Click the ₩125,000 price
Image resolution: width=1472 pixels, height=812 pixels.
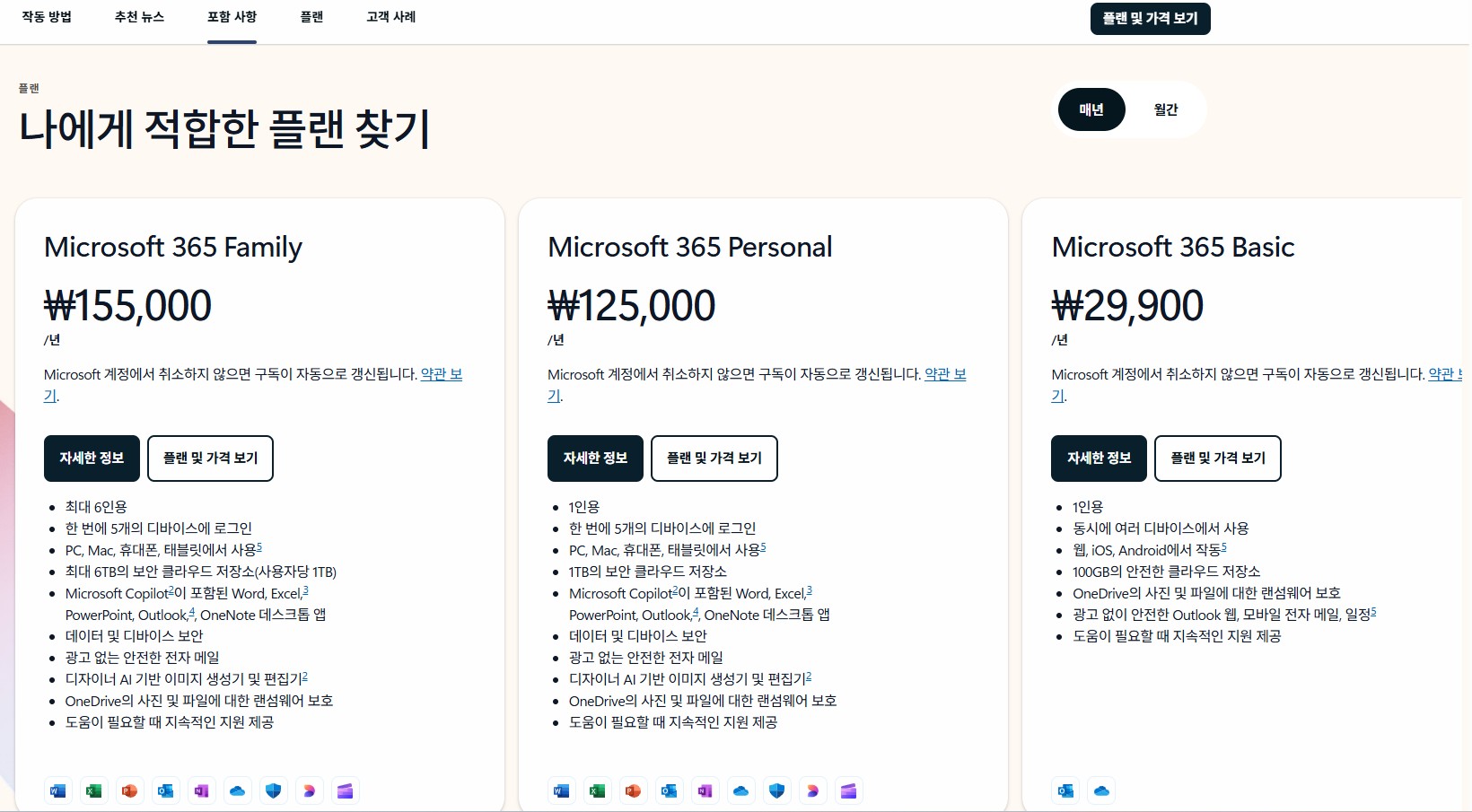(x=632, y=306)
